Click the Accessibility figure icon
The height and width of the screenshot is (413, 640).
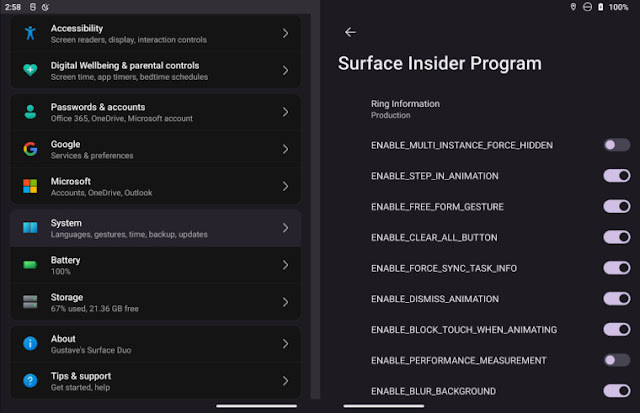pyautogui.click(x=30, y=33)
